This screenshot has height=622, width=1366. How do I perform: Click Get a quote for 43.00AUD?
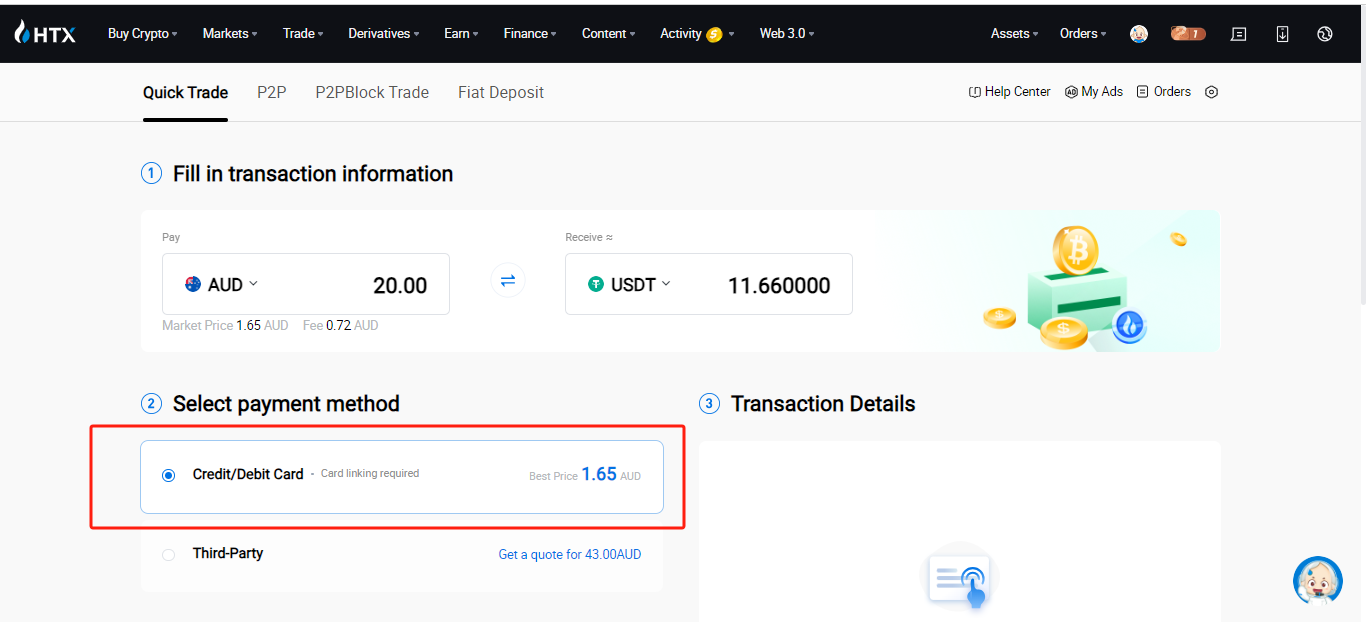[x=569, y=554]
